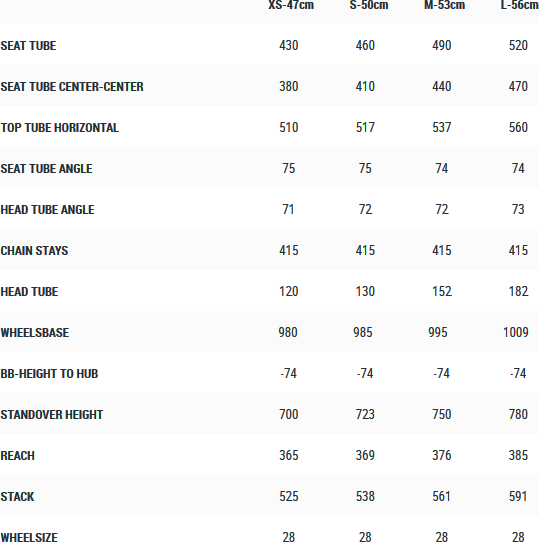
Task: Click the 723 standover height value
Action: tap(365, 414)
